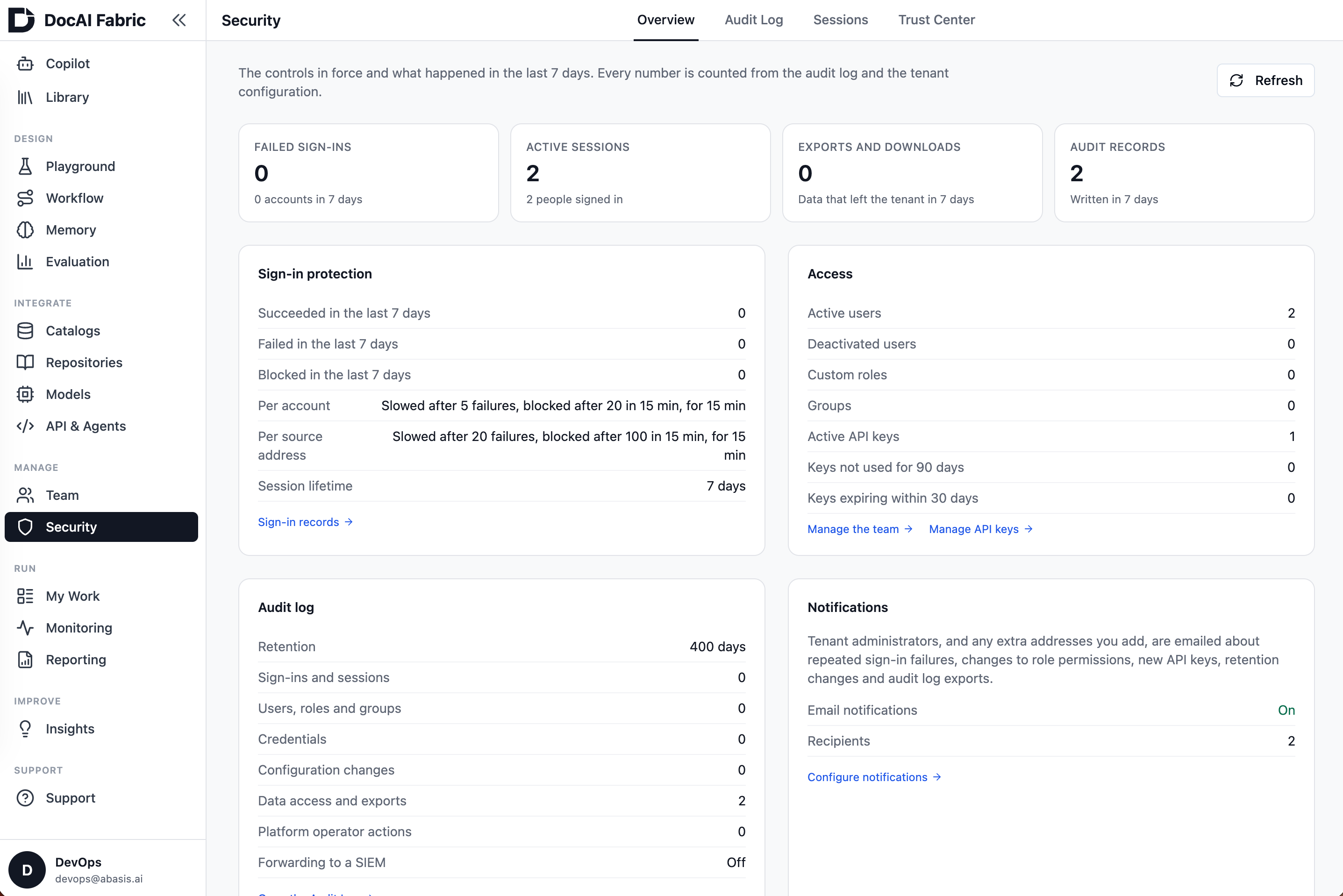
Task: Click the 'Credentials' audit row label
Action: [x=292, y=739]
